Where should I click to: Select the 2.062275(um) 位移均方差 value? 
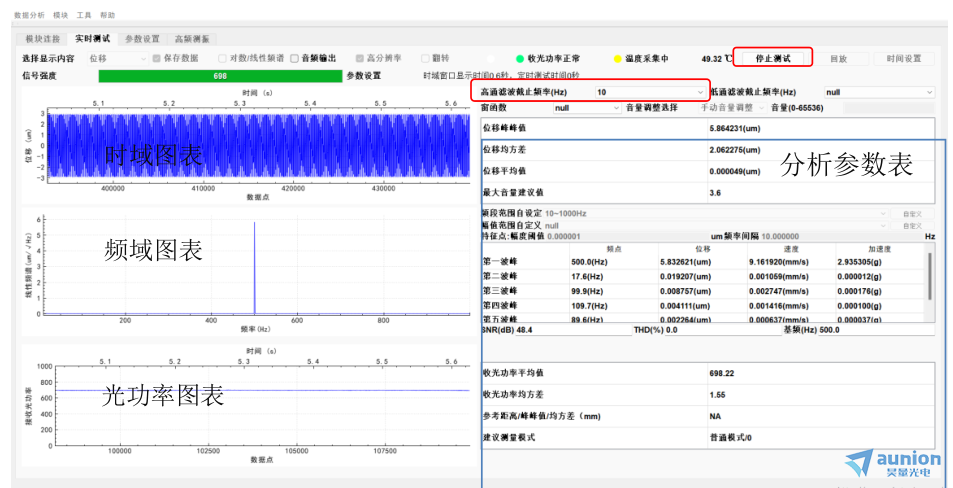tap(735, 149)
